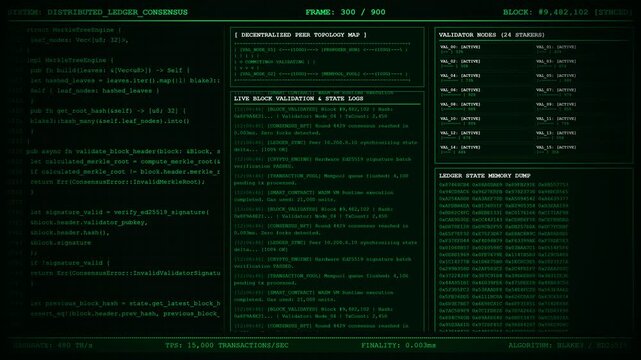Click the stake progress bar under VAL_06
Image resolution: width=641 pixels, height=360 pixels.
click(457, 95)
